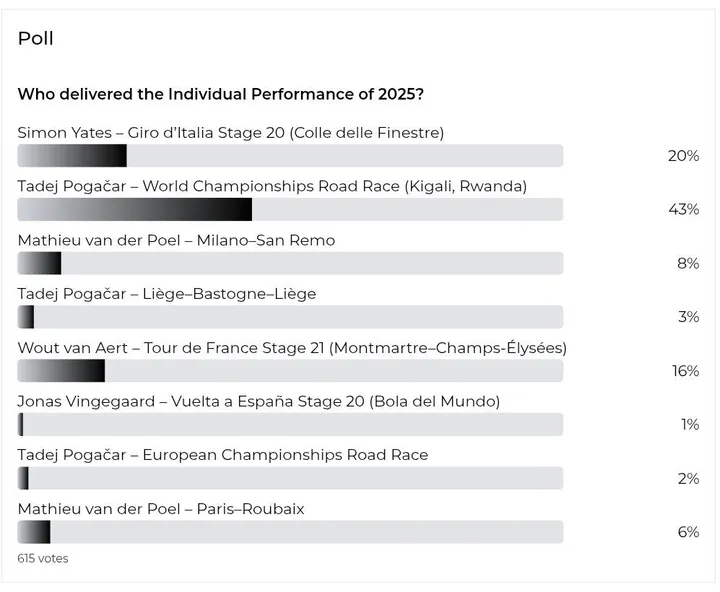Select Pogačar European Championships Road Race option

coord(223,455)
